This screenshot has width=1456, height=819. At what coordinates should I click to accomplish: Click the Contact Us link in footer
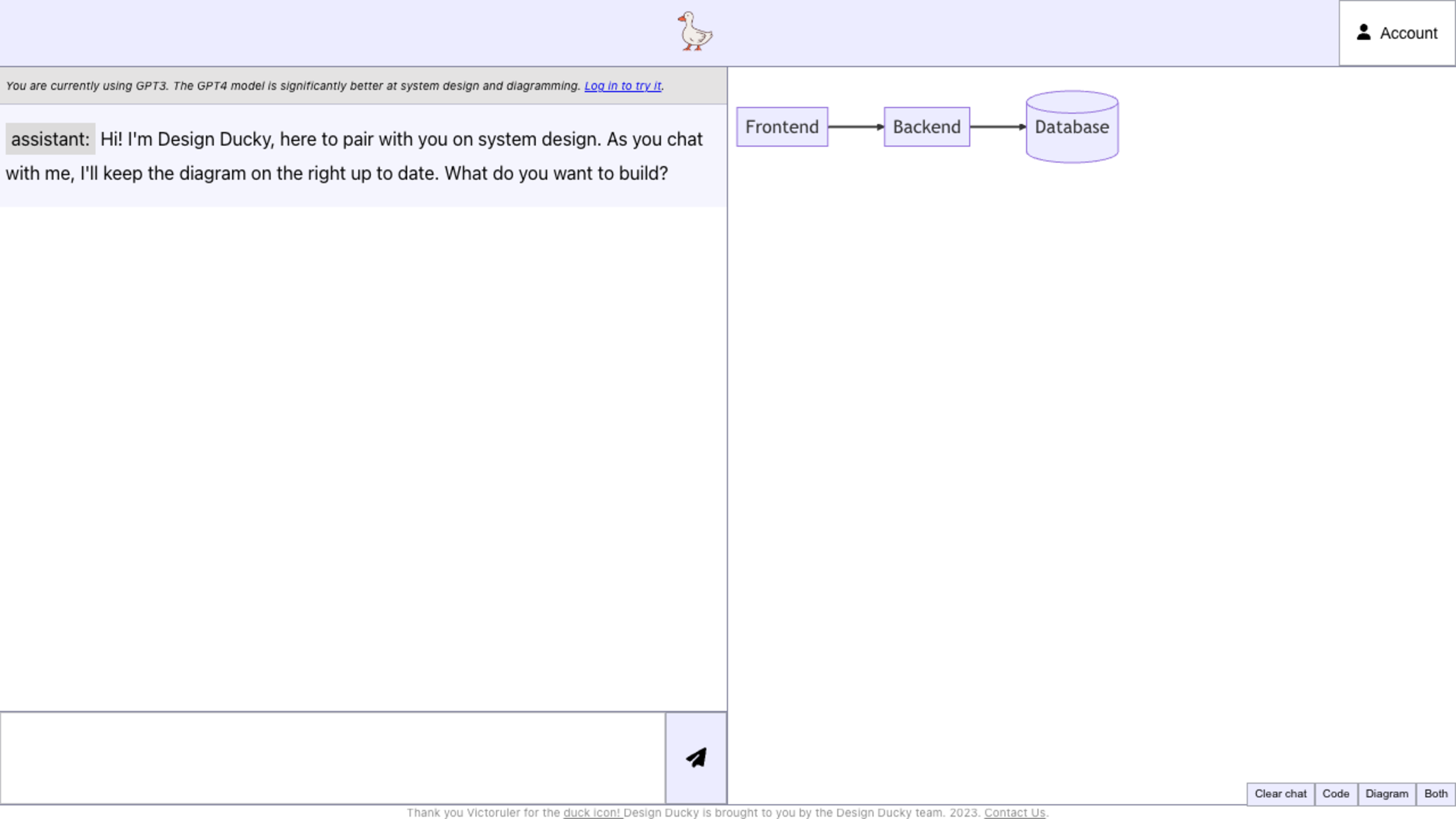pos(1014,812)
